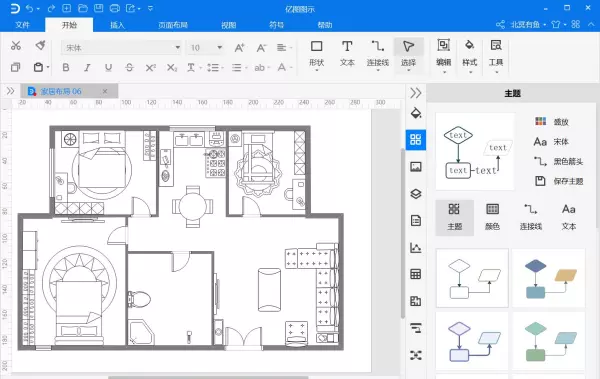Viewport: 600px width, 379px height.
Task: Select the Shape (形状) tool
Action: (x=316, y=54)
